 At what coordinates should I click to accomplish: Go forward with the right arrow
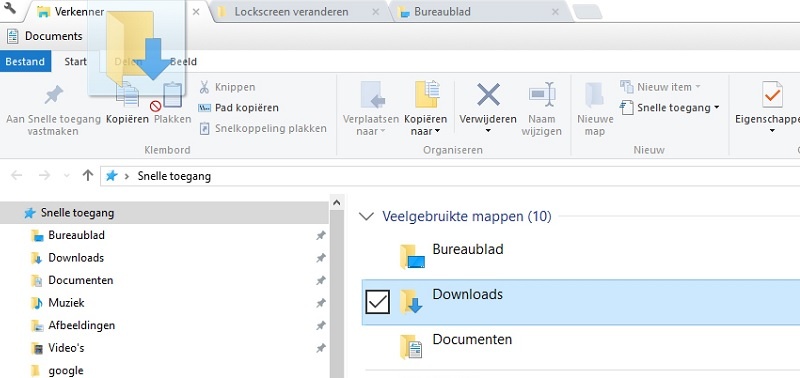[44, 176]
